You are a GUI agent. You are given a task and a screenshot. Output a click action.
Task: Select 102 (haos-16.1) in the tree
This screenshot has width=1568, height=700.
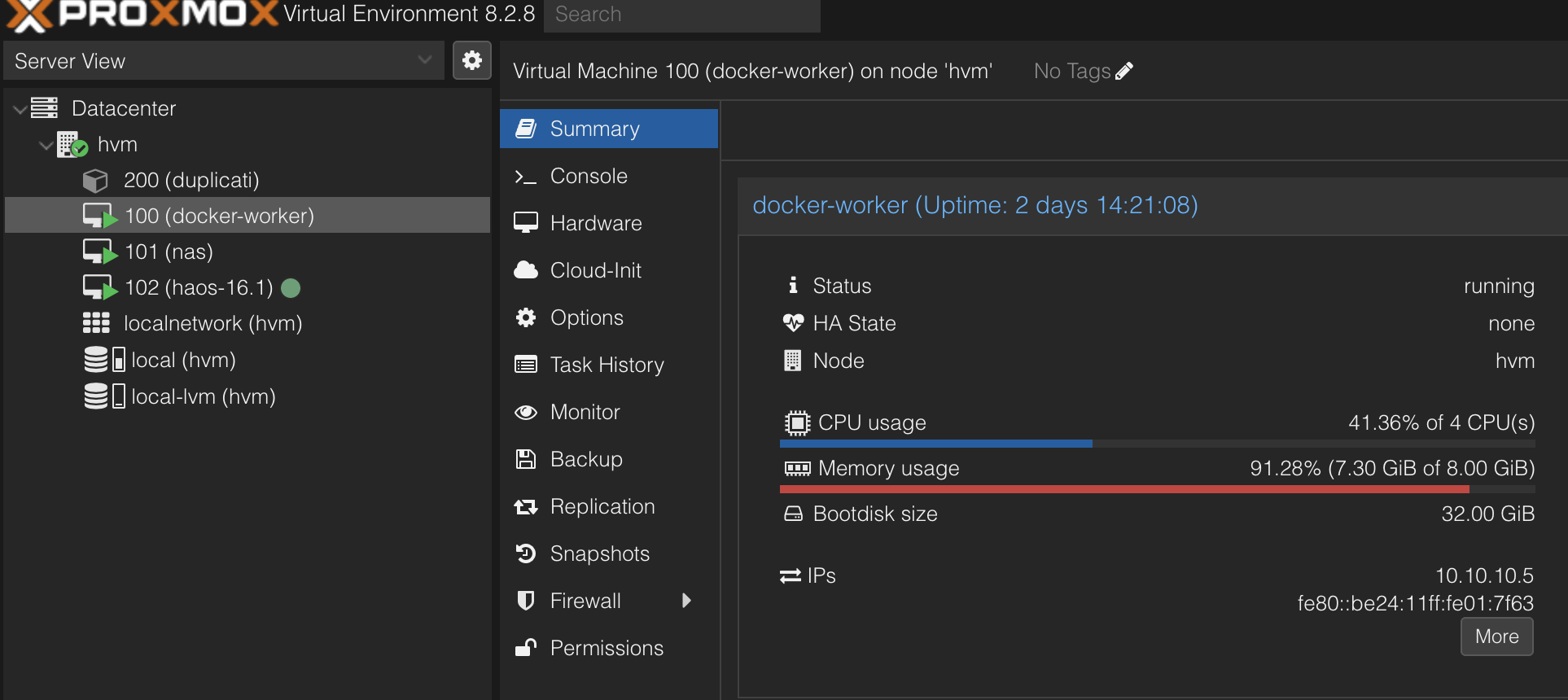coord(199,287)
